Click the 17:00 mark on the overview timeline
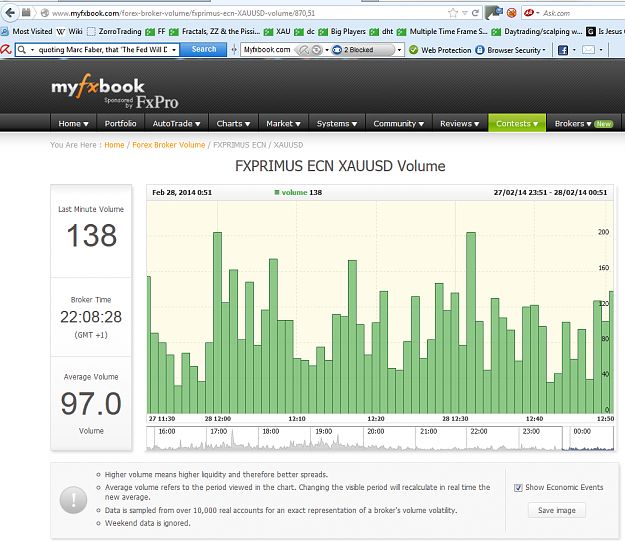 (218, 432)
